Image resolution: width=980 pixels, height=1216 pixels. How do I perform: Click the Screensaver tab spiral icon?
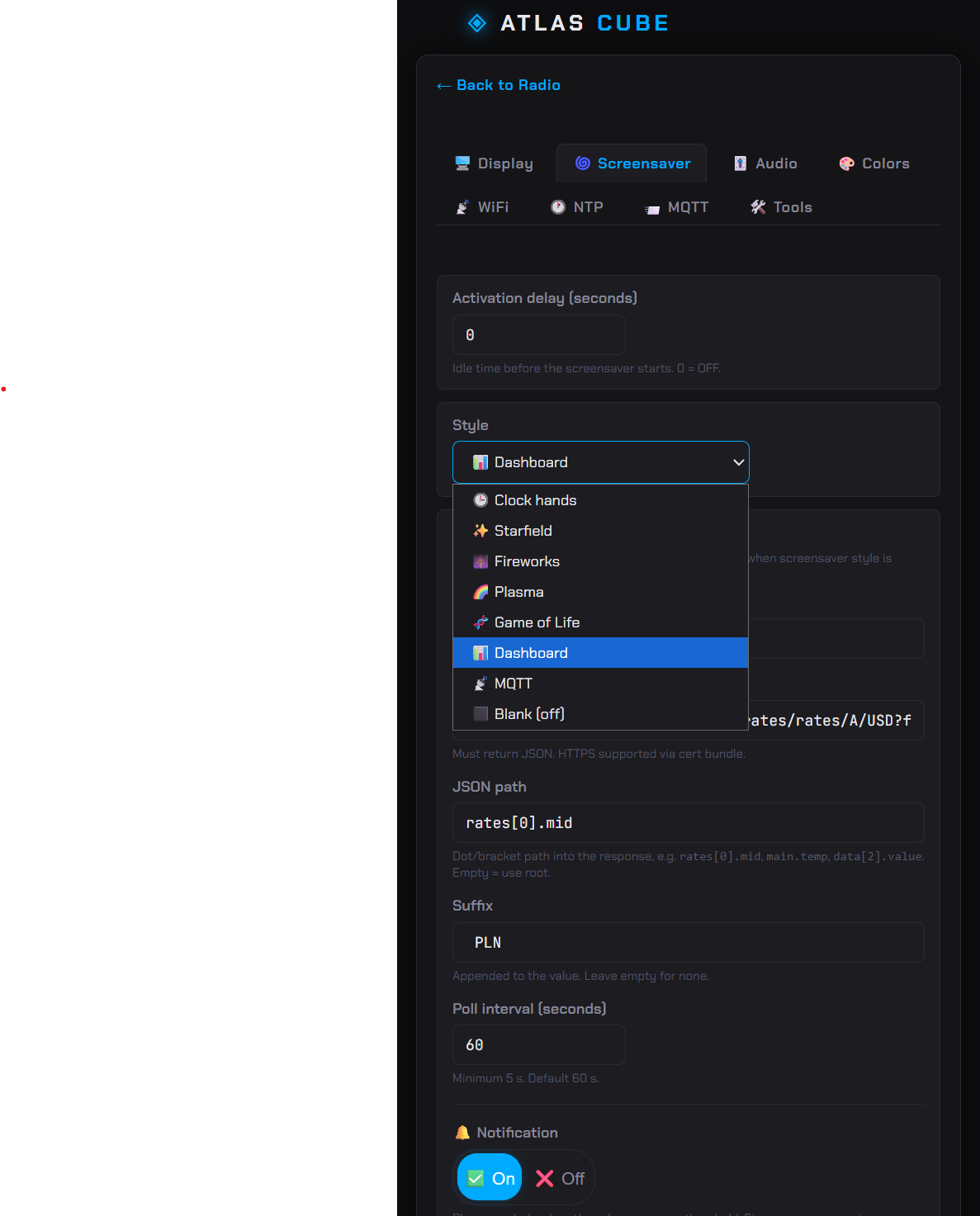pos(583,163)
